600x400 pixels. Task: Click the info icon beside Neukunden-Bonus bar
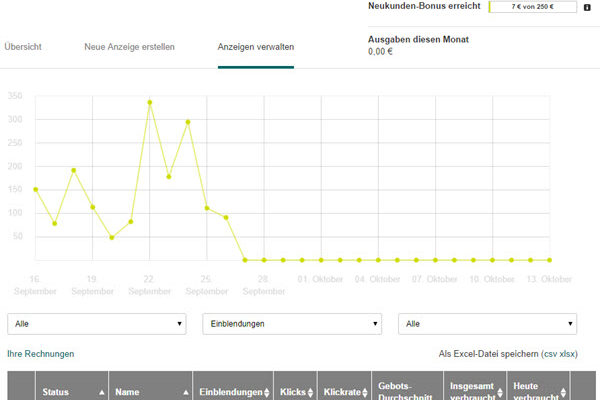pos(586,7)
